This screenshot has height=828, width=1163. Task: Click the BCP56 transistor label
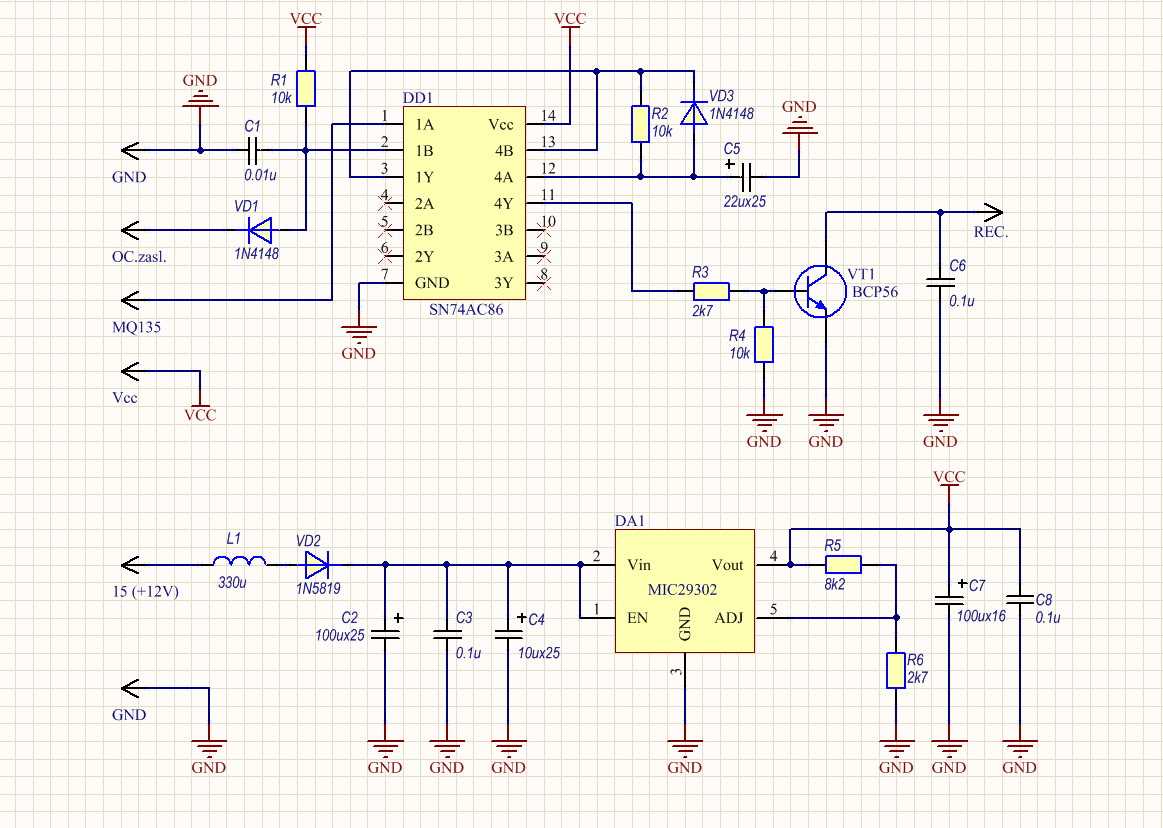874,292
